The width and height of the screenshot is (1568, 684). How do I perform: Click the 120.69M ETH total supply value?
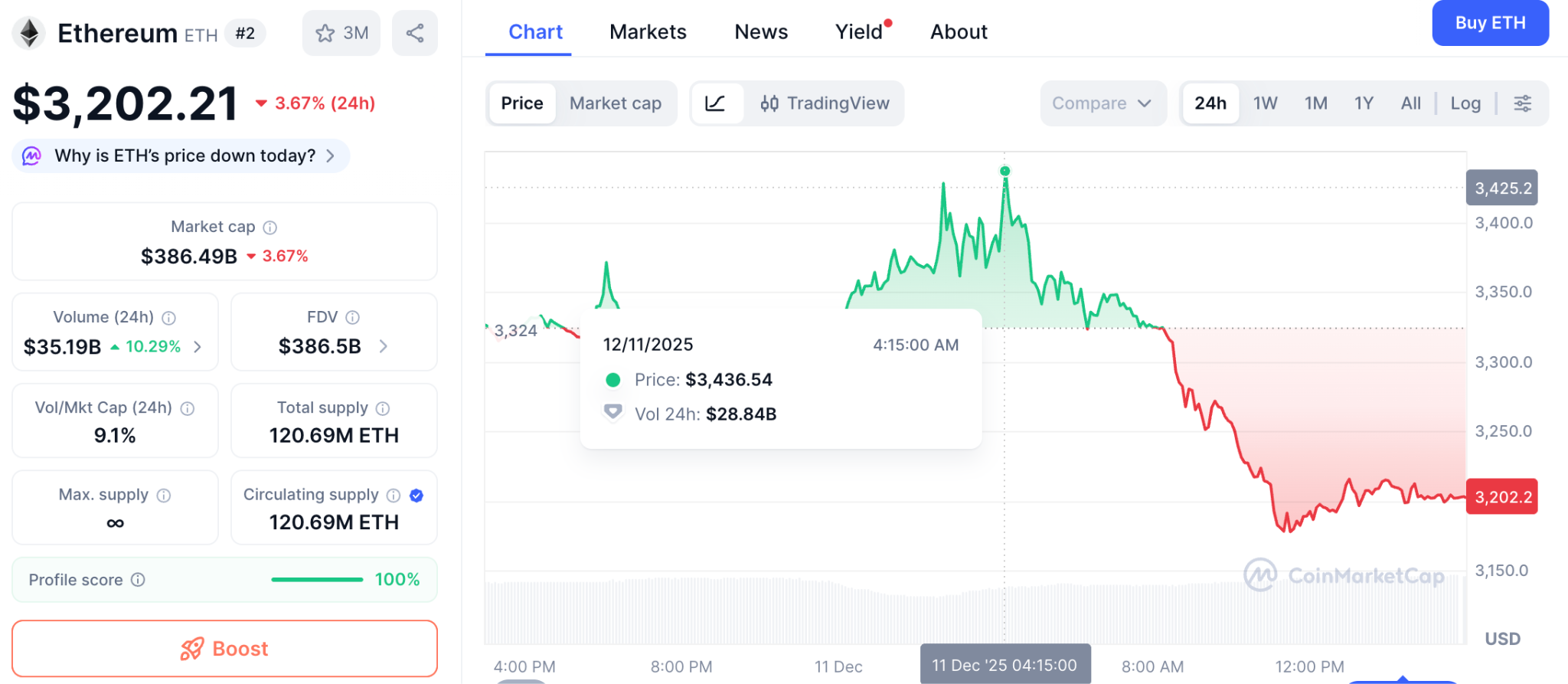tap(334, 436)
